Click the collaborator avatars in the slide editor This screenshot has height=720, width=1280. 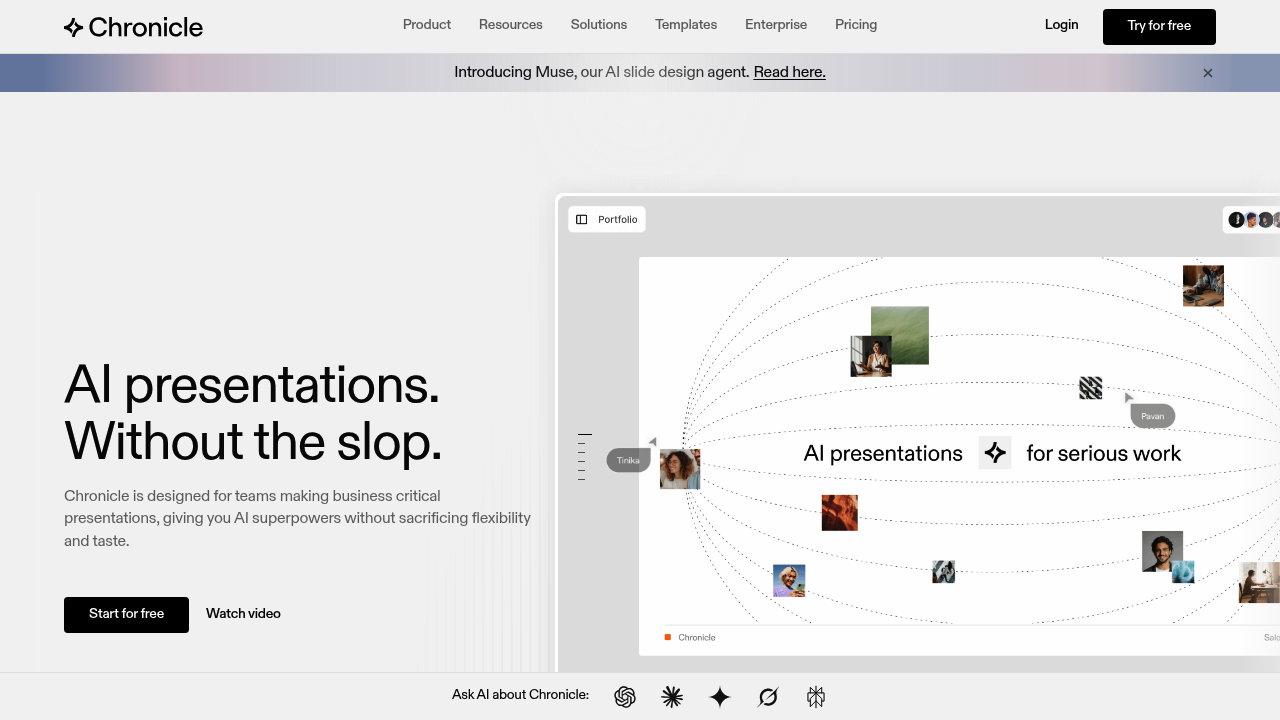tap(1256, 219)
